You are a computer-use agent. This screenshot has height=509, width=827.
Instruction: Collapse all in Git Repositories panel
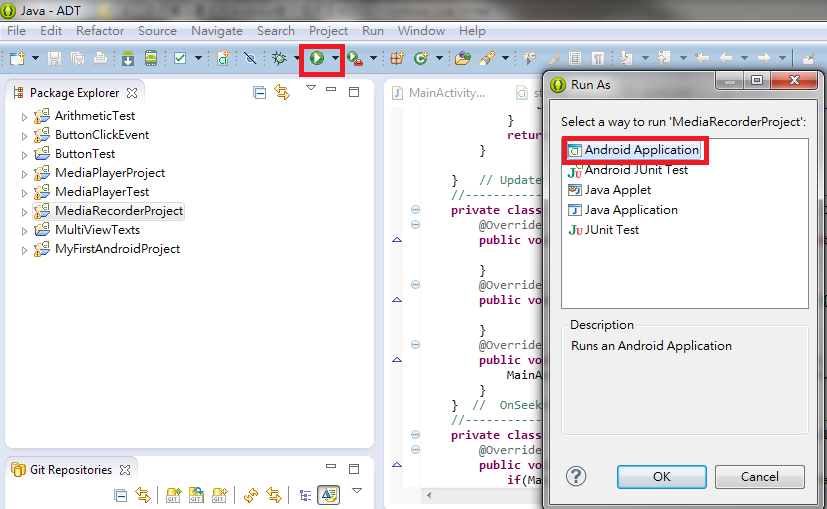click(120, 495)
